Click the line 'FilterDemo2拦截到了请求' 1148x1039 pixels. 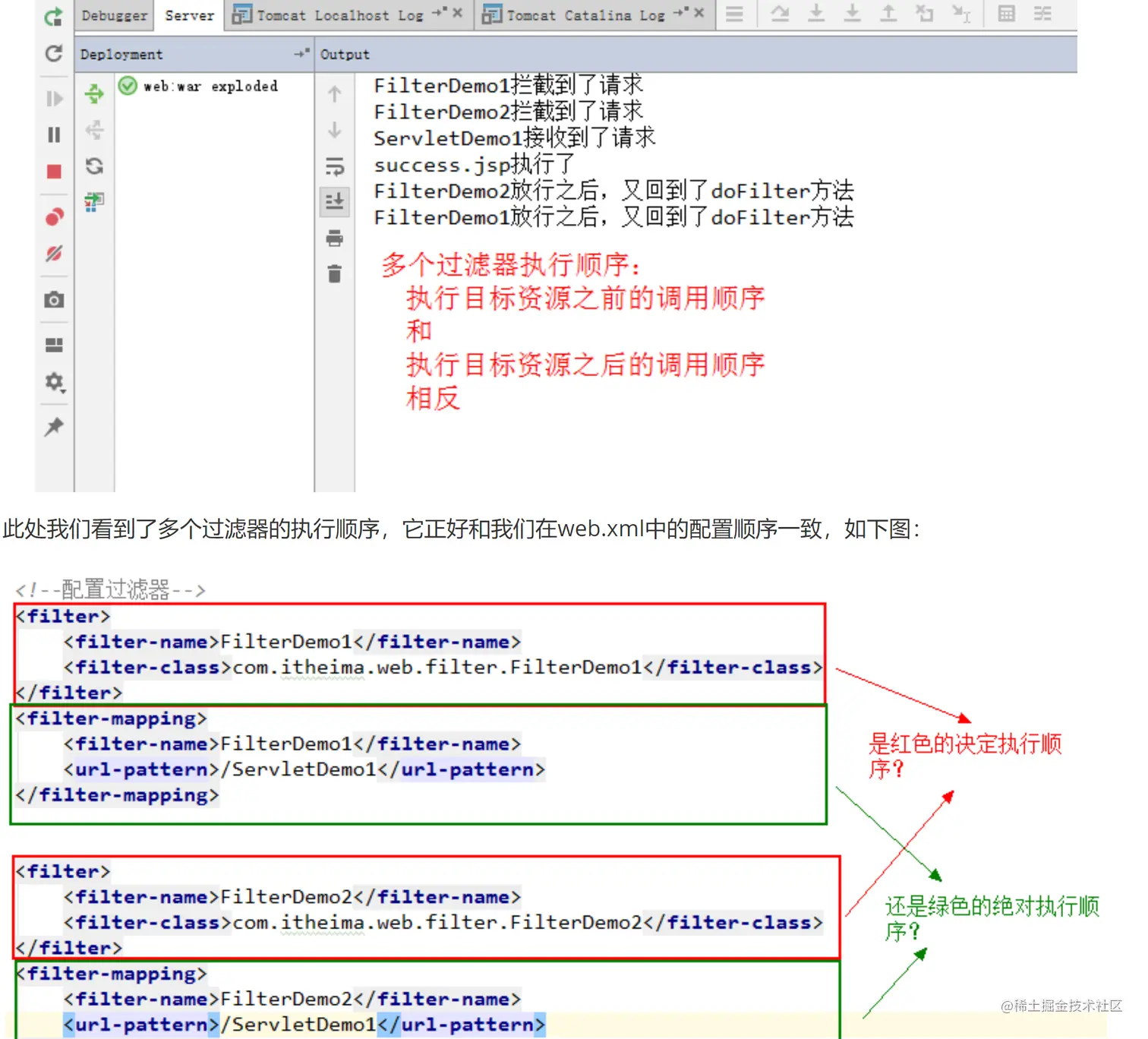(508, 112)
